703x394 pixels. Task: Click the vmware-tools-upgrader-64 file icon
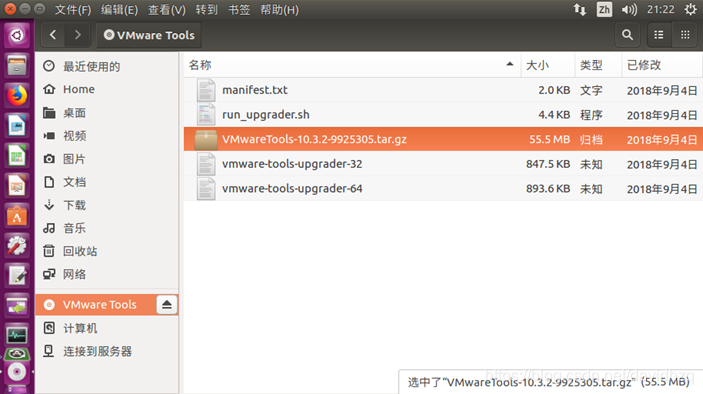click(206, 189)
